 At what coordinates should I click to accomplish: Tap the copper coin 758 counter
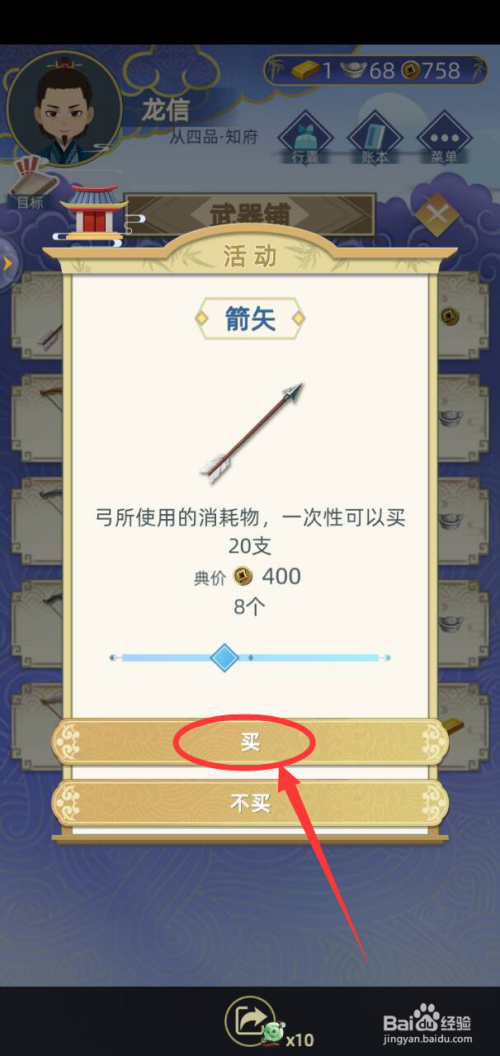[430, 70]
